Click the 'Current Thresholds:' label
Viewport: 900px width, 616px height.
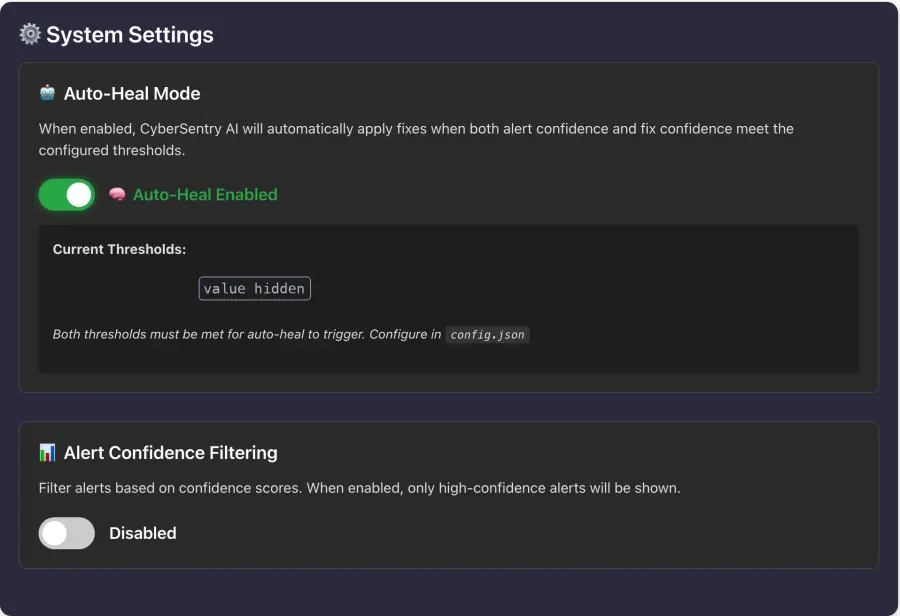point(119,249)
